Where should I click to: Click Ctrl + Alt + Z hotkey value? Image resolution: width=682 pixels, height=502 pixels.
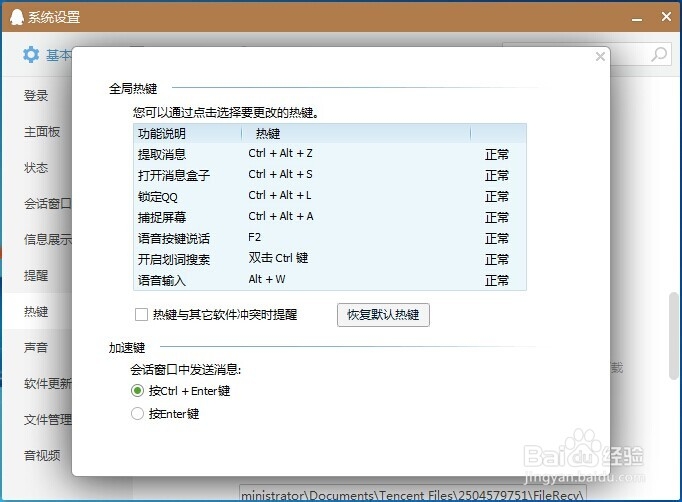281,153
